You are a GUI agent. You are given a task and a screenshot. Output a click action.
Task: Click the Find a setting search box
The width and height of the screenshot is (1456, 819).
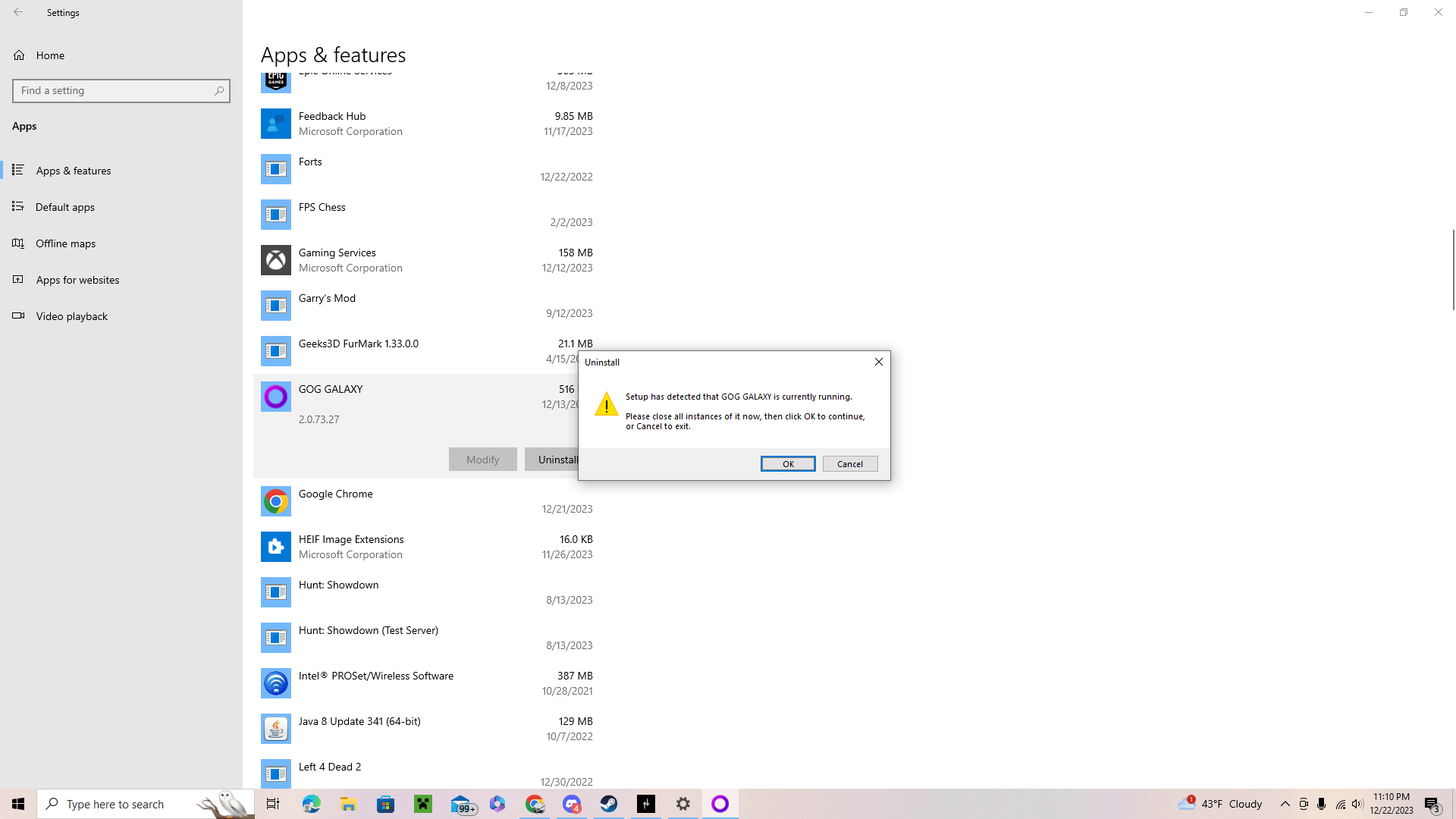(x=121, y=90)
